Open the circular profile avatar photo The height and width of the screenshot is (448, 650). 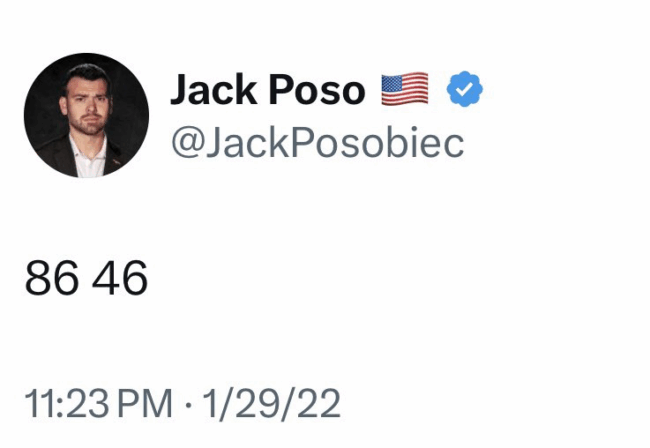86,115
